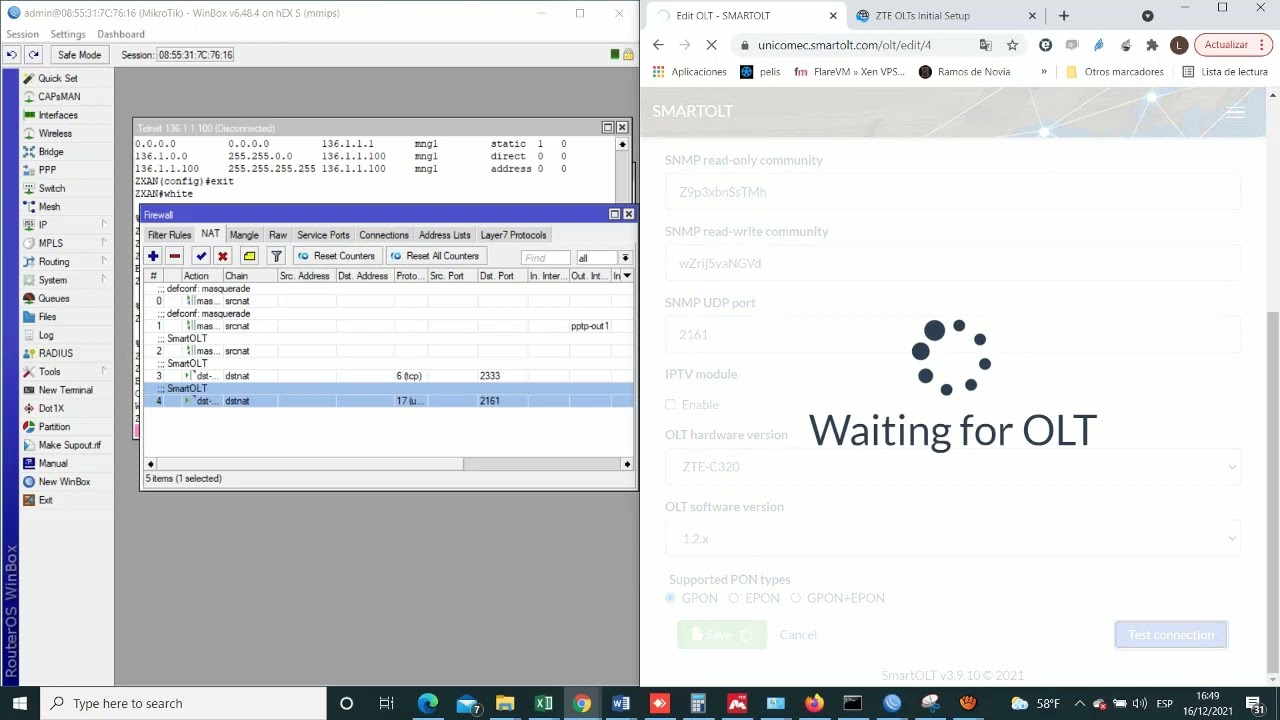Click the Reset Counters button
Screen dimensions: 1280x720
(x=336, y=256)
